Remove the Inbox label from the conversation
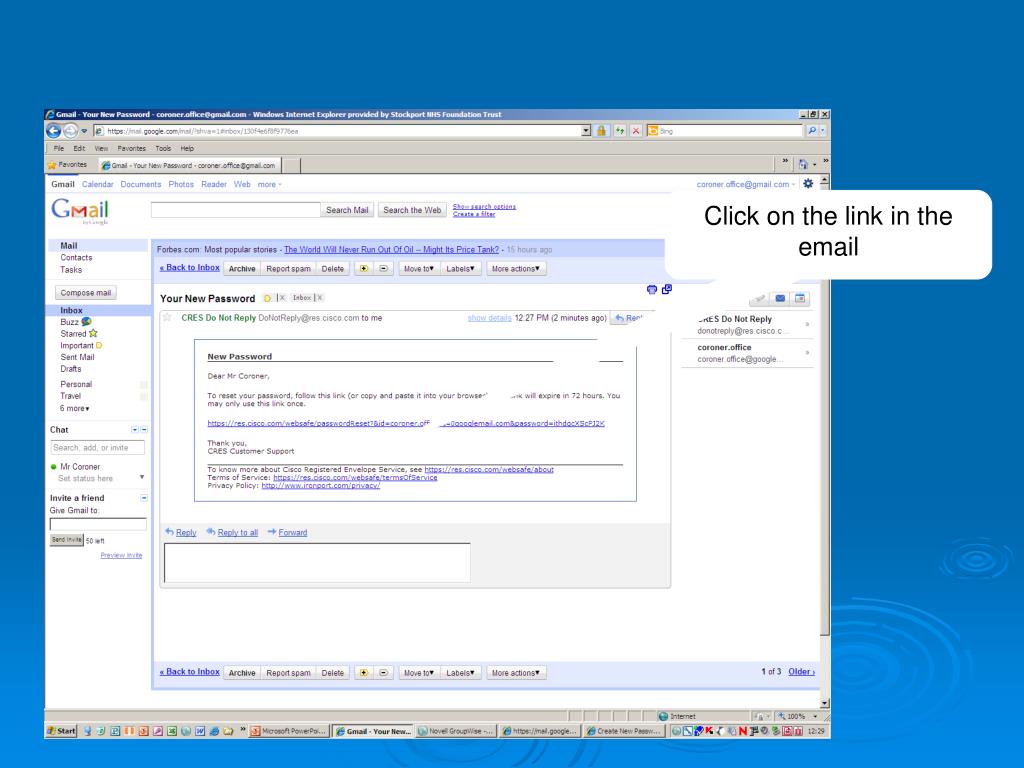 319,298
